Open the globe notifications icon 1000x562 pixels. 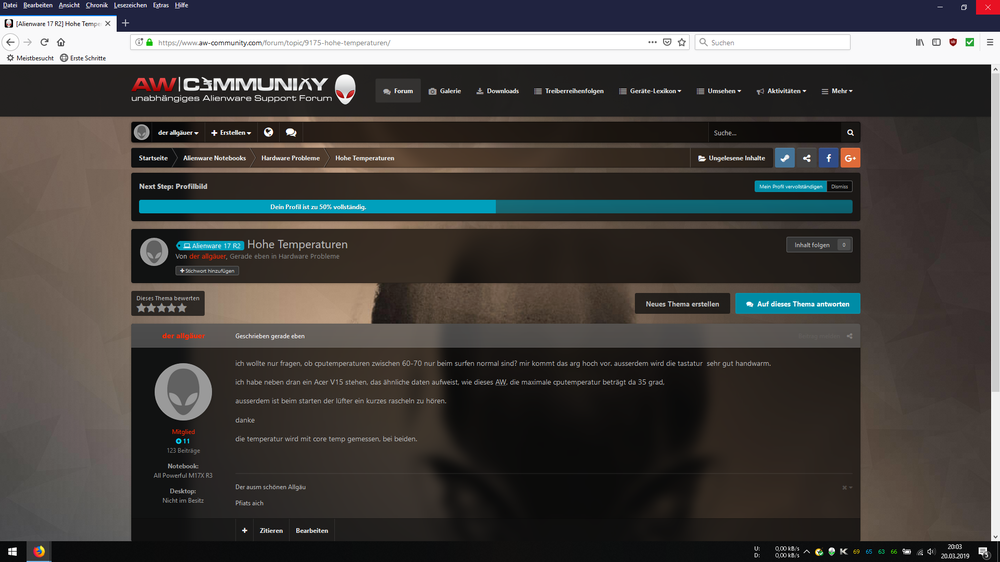[x=268, y=132]
